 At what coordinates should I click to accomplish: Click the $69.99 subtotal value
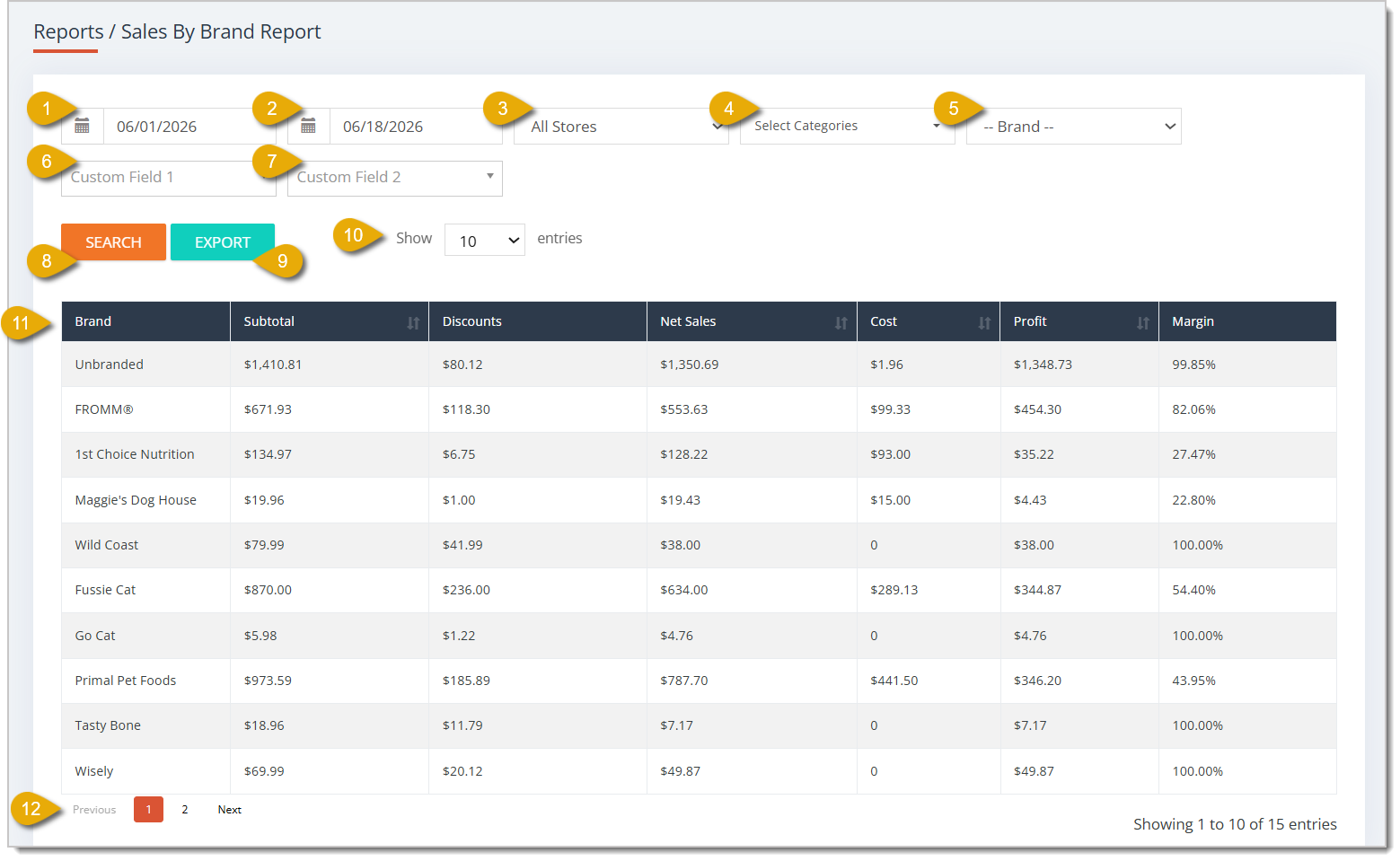click(264, 771)
